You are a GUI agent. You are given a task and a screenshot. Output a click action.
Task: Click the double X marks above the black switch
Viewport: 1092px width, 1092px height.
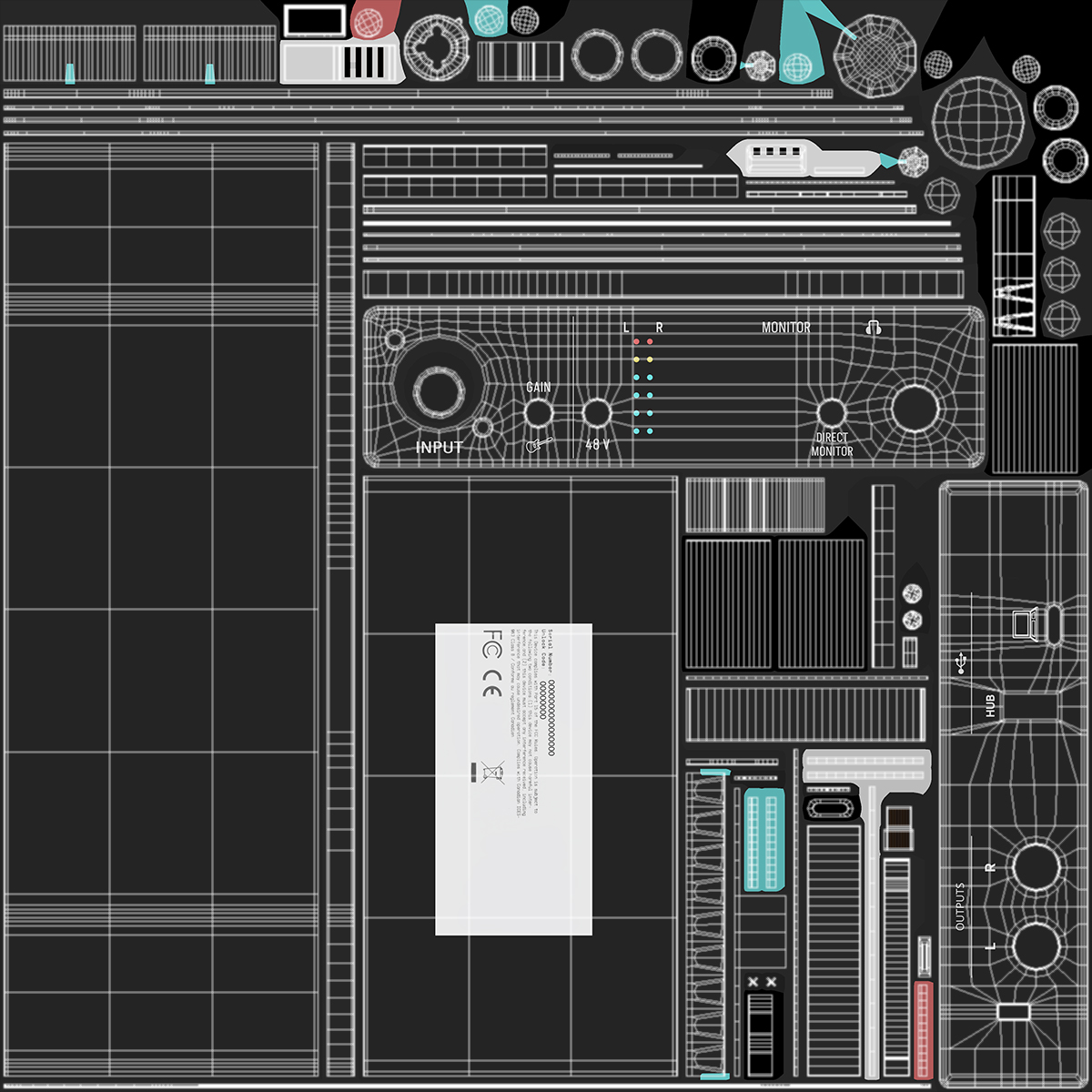pyautogui.click(x=762, y=982)
